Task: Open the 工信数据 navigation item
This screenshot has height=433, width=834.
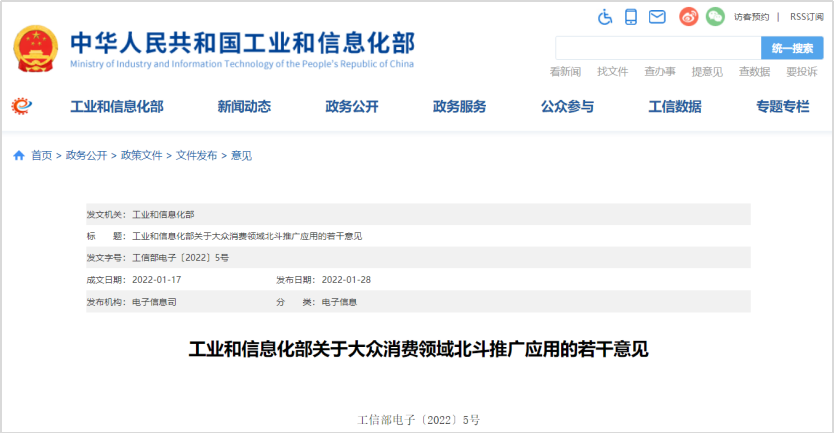Action: click(675, 107)
